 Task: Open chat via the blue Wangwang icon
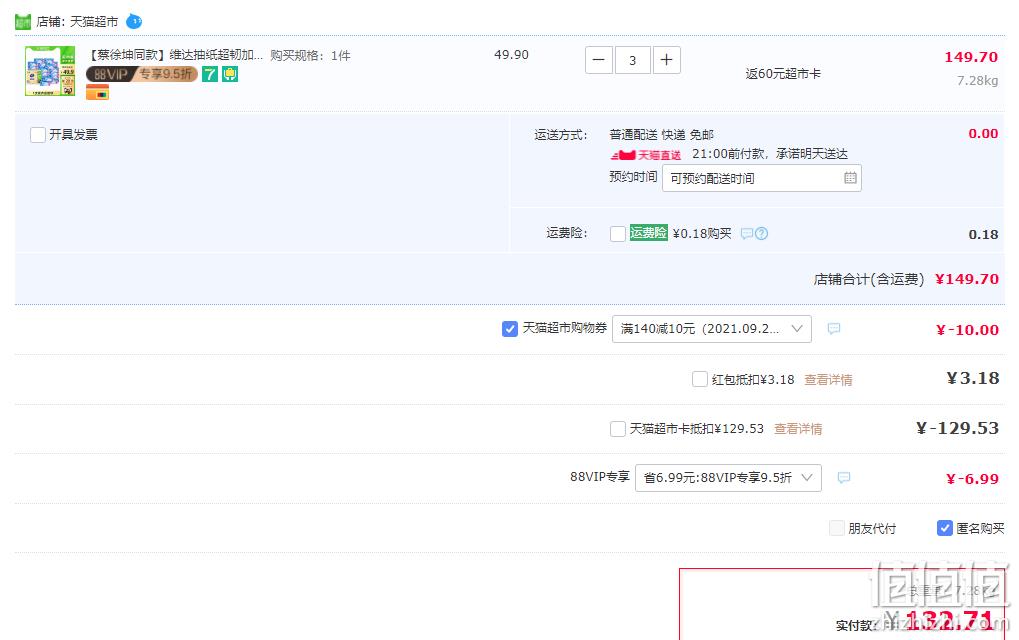[134, 21]
